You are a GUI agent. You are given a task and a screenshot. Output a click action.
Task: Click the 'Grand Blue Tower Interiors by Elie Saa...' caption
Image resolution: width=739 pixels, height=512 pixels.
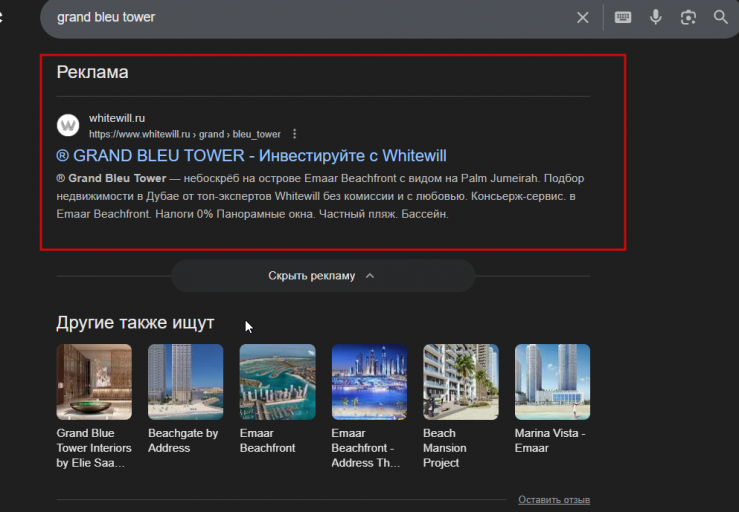pyautogui.click(x=94, y=448)
